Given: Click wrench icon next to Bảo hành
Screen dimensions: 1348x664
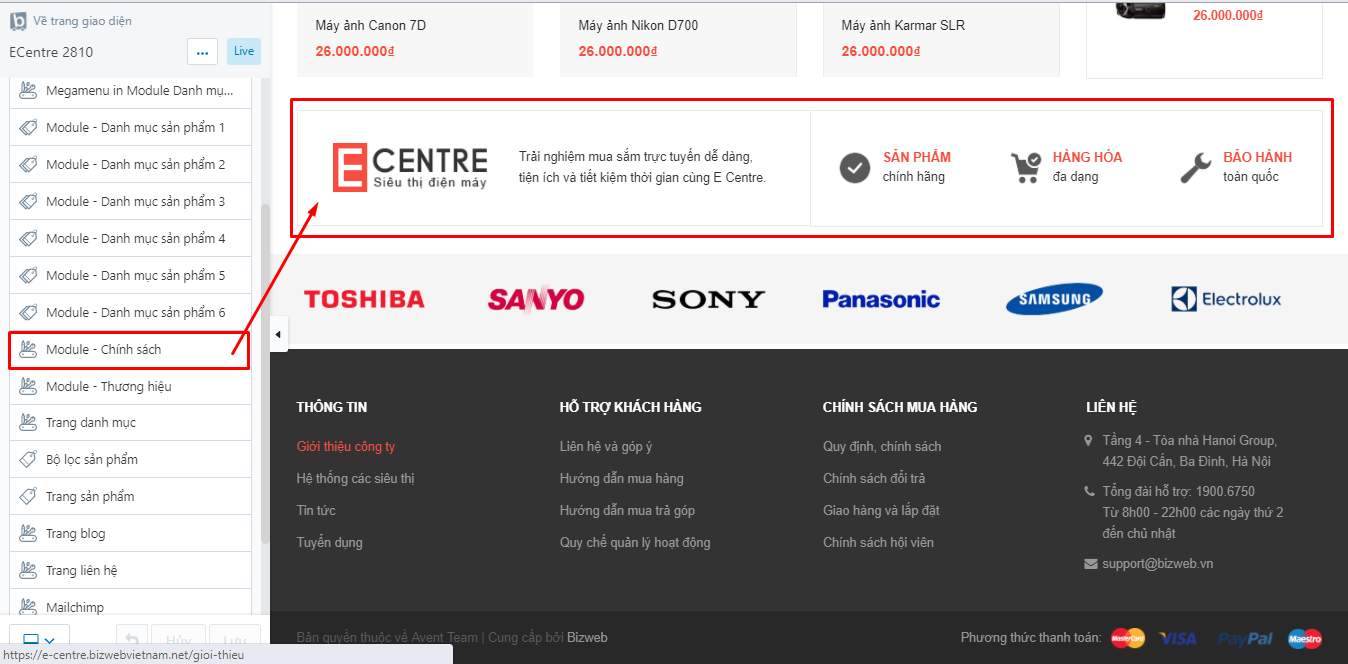Looking at the screenshot, I should 1195,168.
